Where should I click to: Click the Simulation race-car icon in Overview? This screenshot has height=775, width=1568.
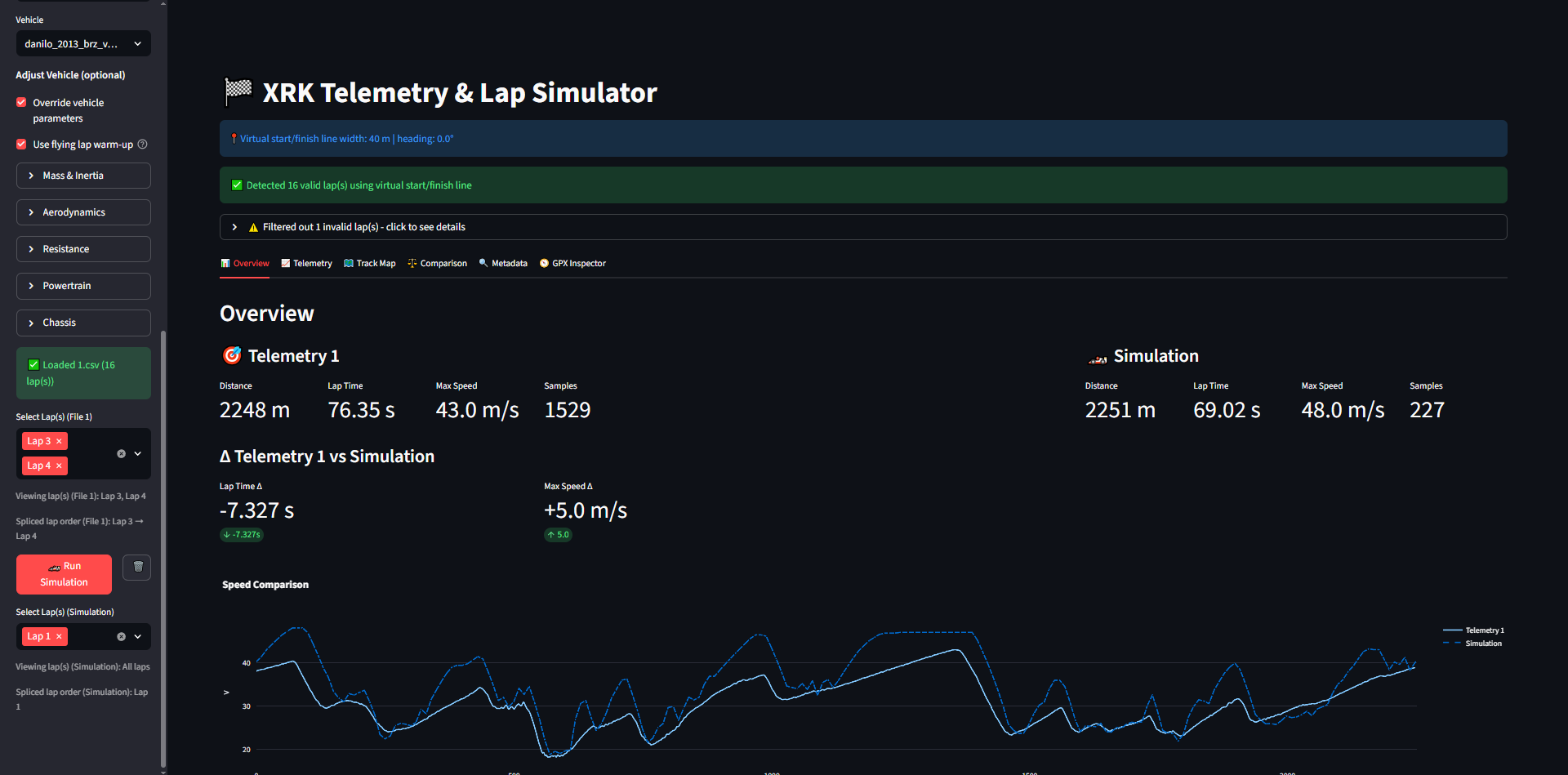[x=1097, y=357]
